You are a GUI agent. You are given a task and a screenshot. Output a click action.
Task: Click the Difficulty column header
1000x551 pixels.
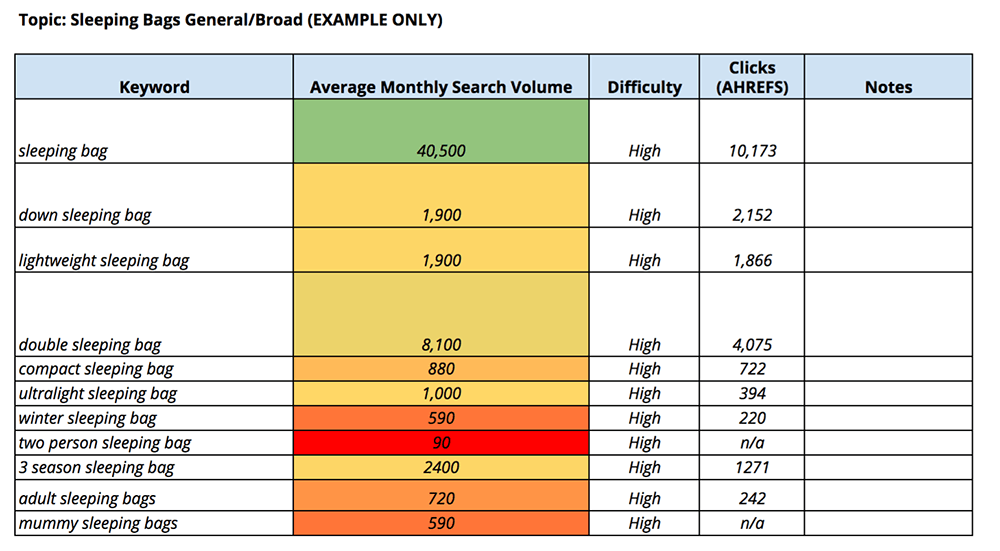644,87
